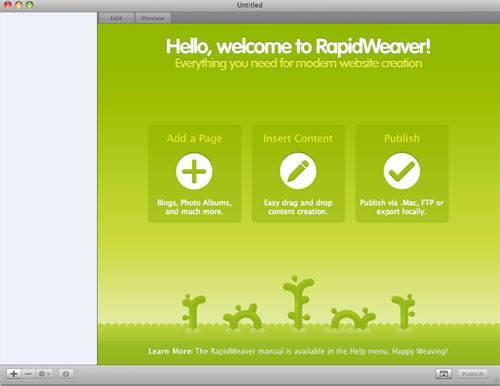
Task: Click the Add a Page plus circle icon
Action: tap(194, 171)
